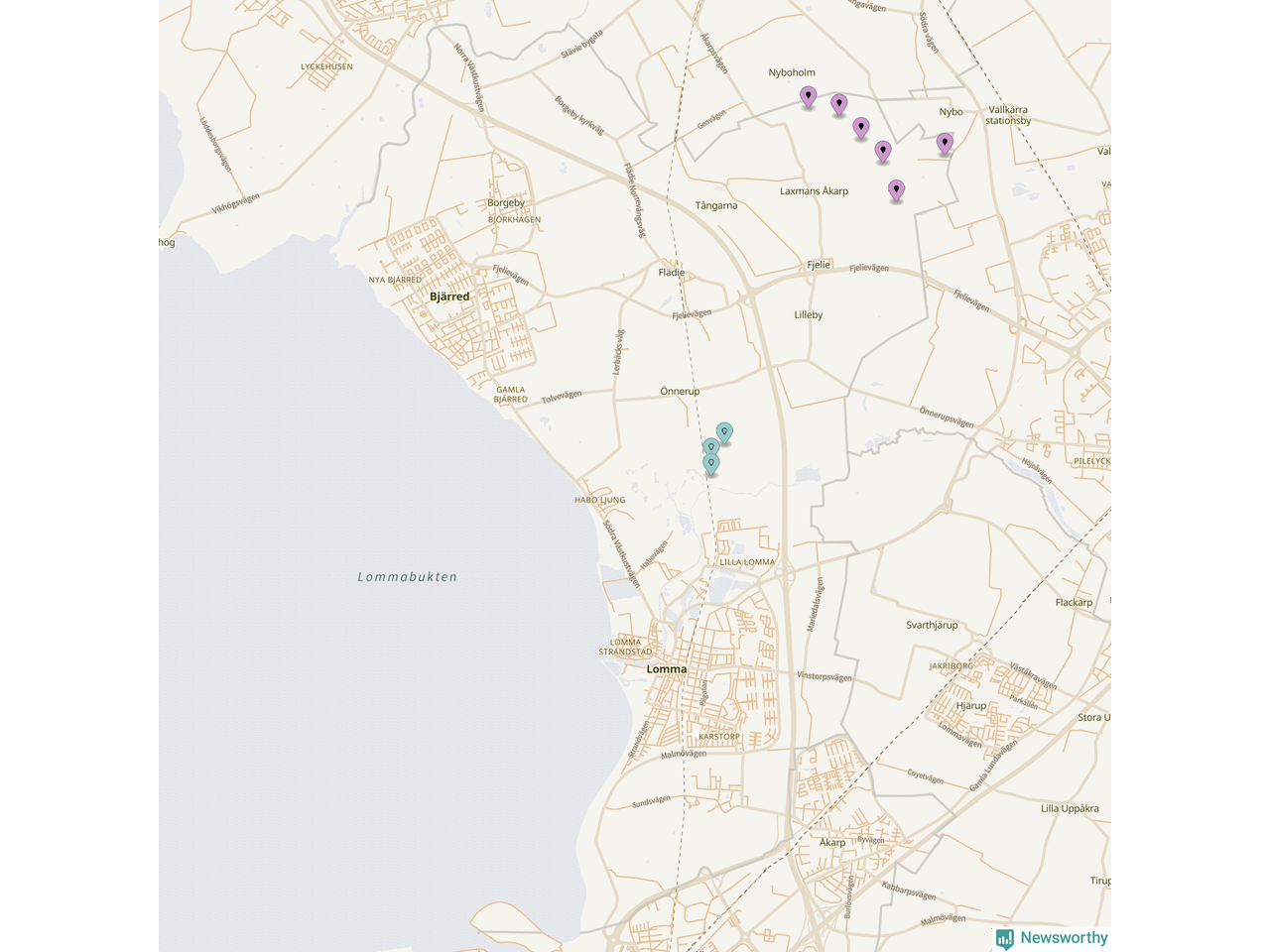
Task: Click the Tolvavägen road label
Action: click(562, 397)
